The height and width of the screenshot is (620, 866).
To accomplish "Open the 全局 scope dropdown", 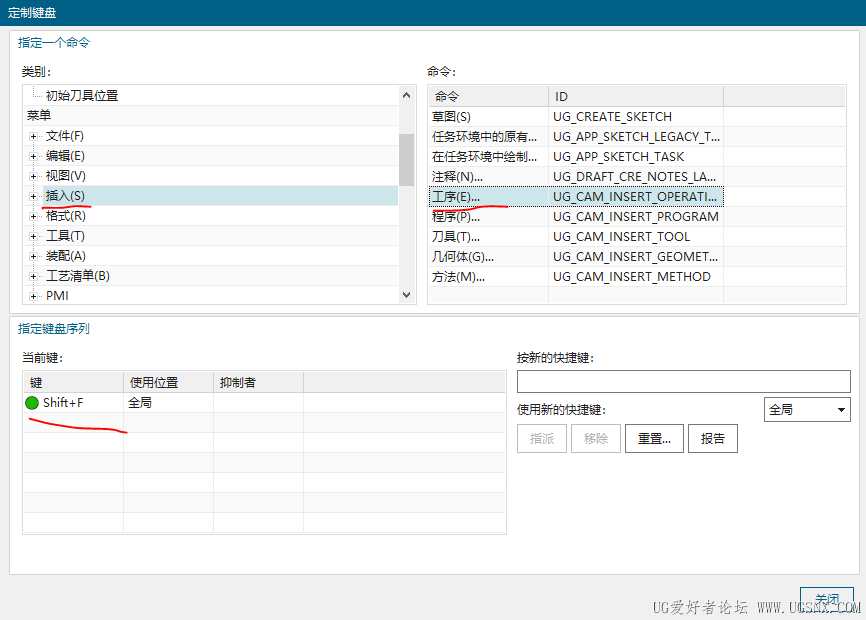I will coord(807,410).
